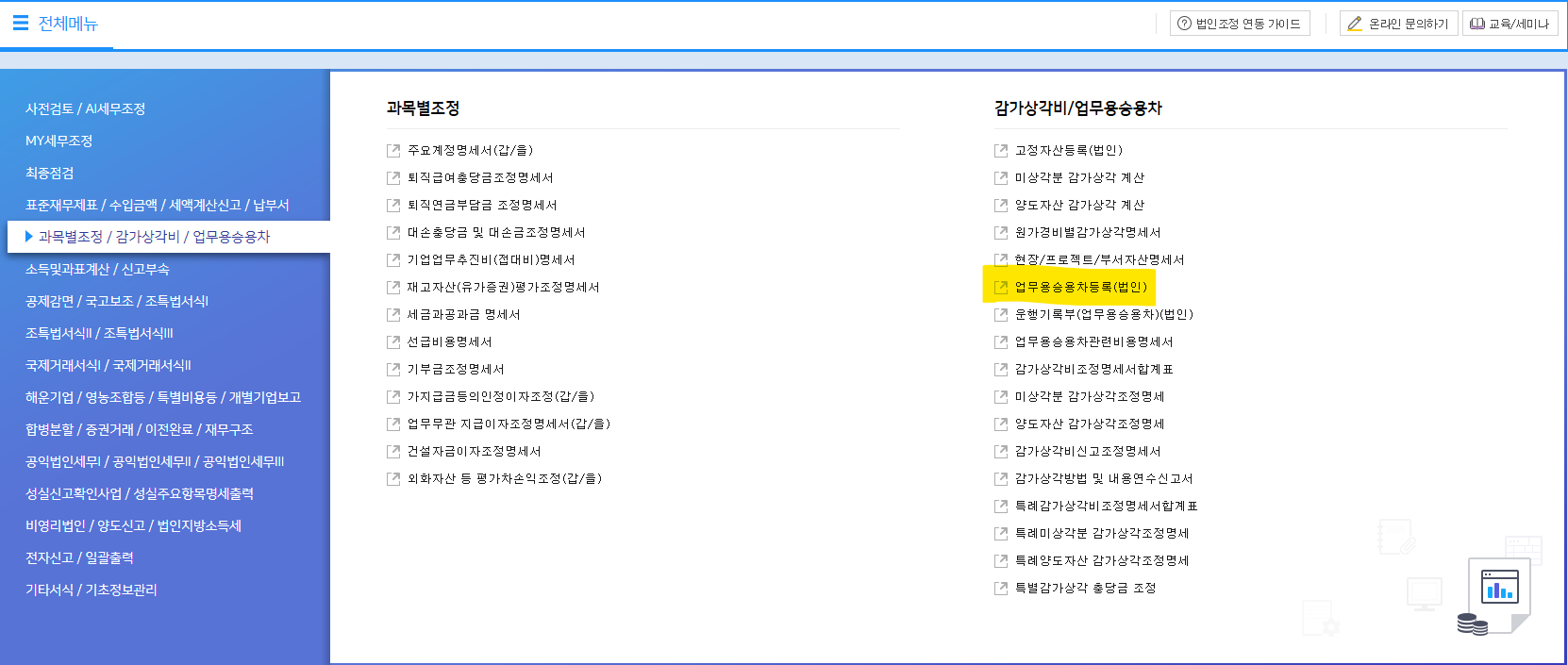The height and width of the screenshot is (665, 1568).
Task: Click the 감가상각비/업무용승용차 section heading
Action: point(1078,108)
